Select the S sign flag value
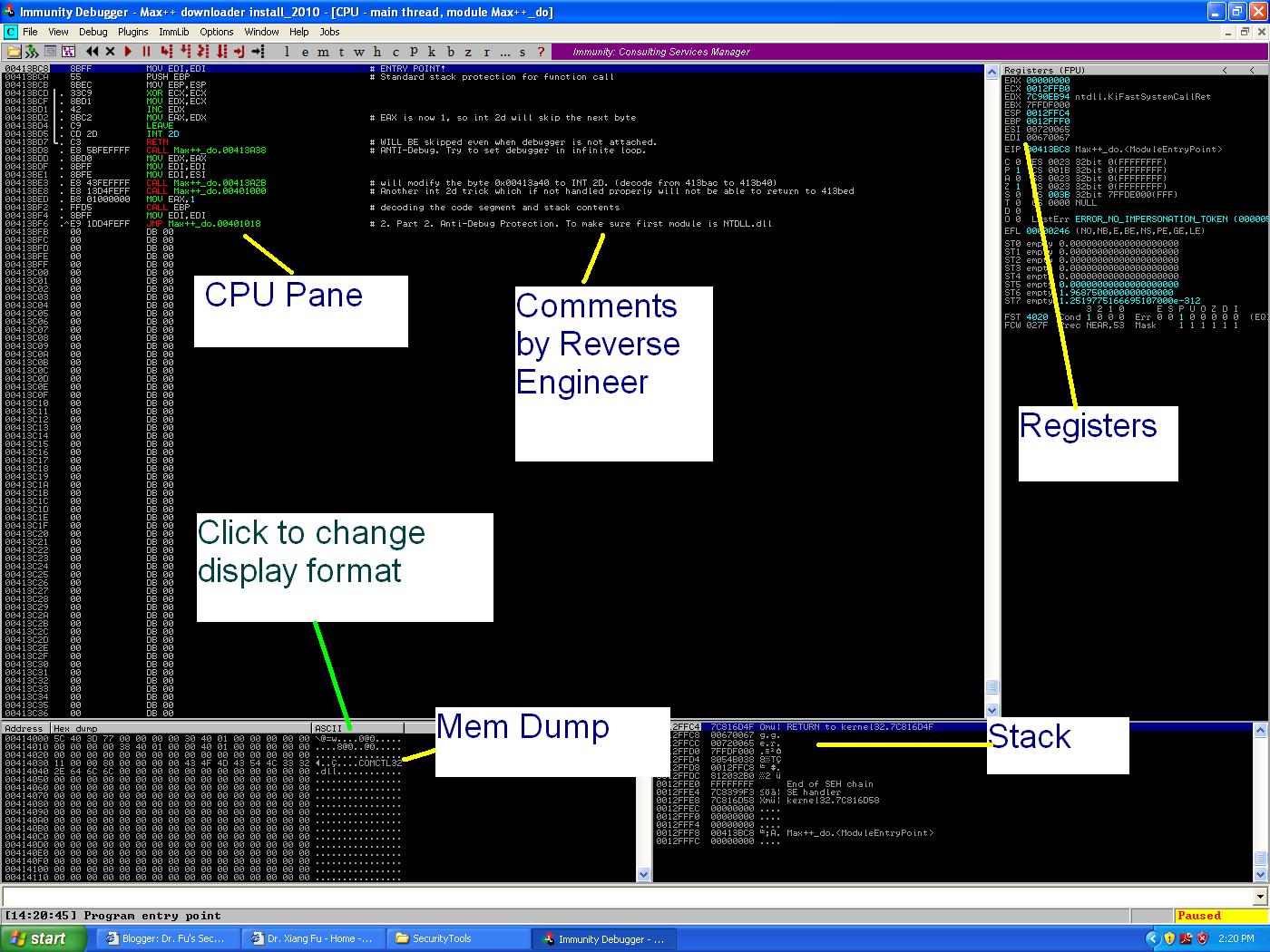Screen dimensions: 1270x952 (x=1018, y=195)
